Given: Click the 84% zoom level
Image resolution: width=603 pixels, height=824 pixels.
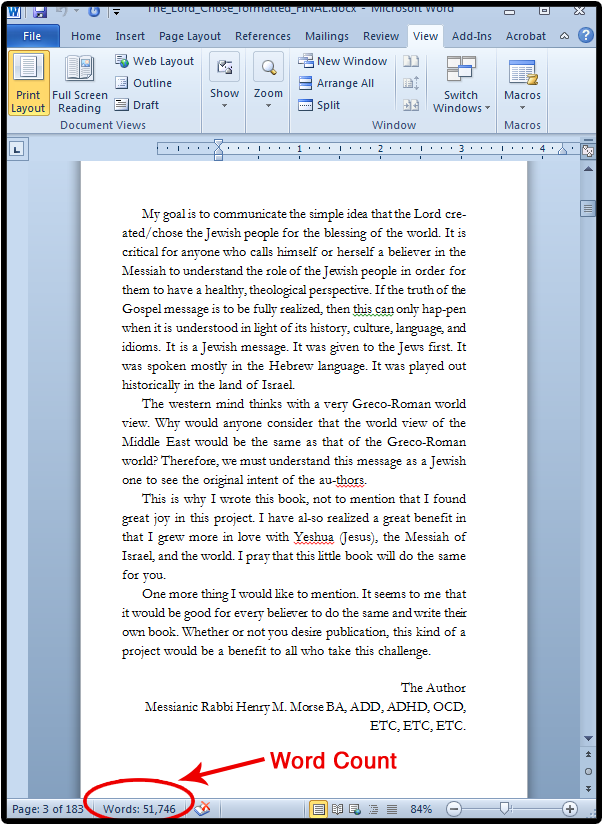Looking at the screenshot, I should pyautogui.click(x=422, y=809).
